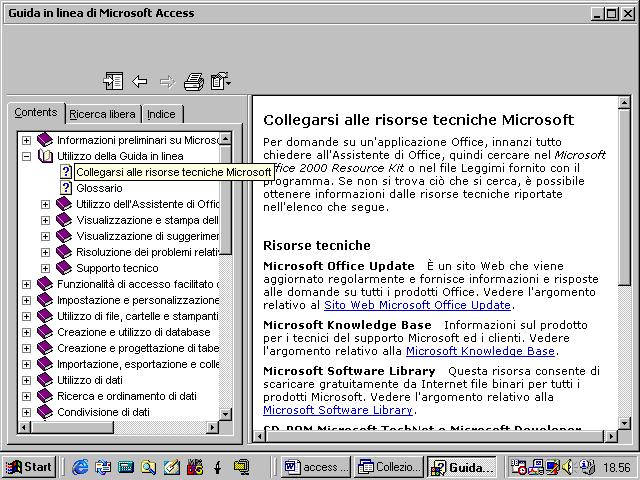The height and width of the screenshot is (480, 640).
Task: Expand Funzionalità di accesso facilitato node
Action: pyautogui.click(x=26, y=284)
